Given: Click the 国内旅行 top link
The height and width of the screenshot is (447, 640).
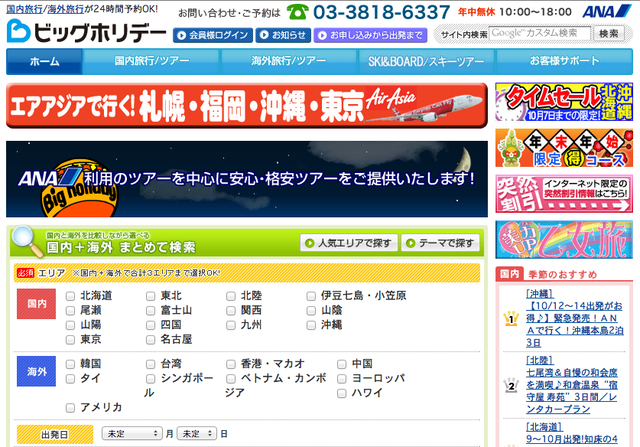Looking at the screenshot, I should 24,9.
